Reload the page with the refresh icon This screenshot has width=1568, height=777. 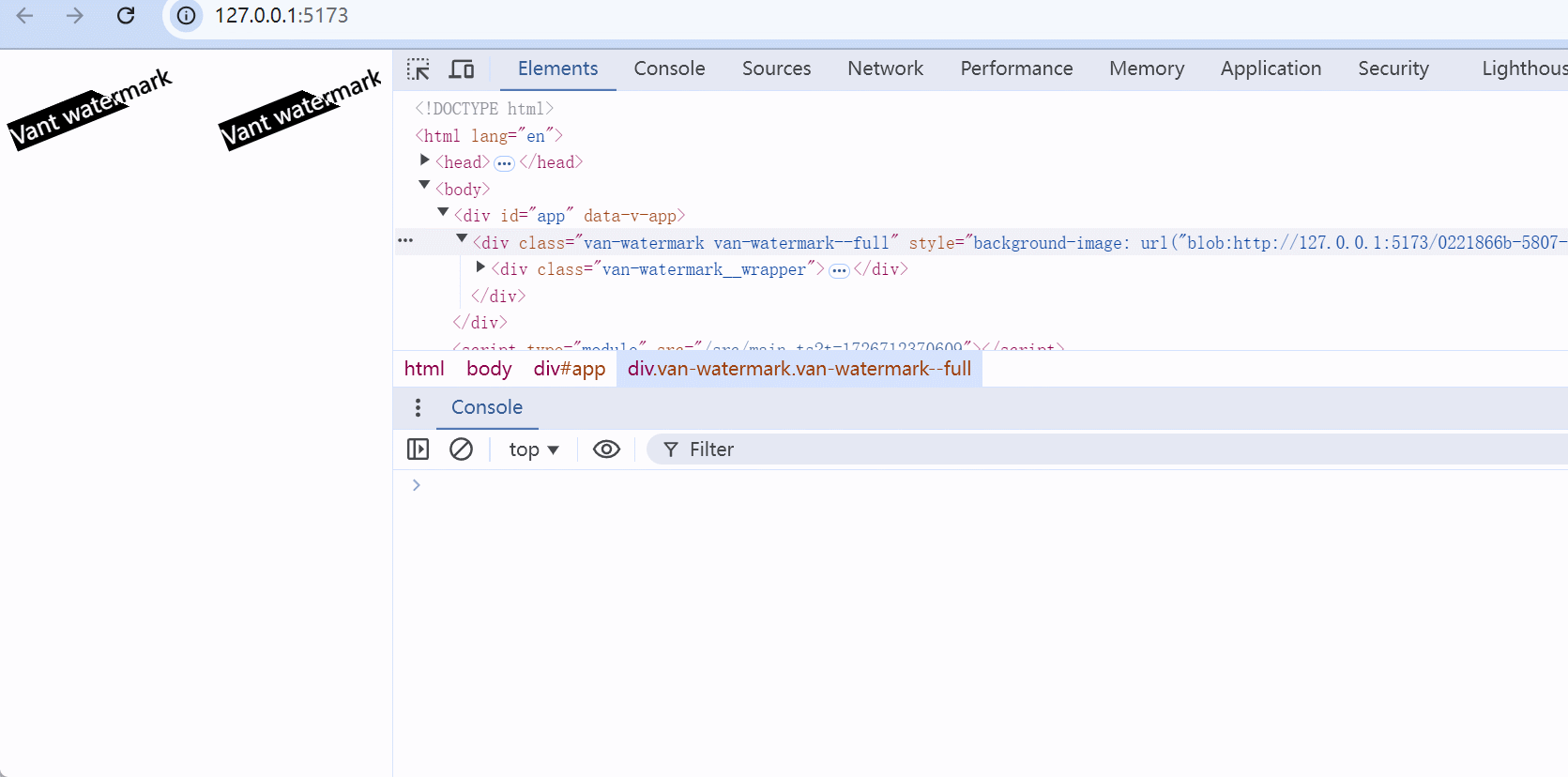tap(126, 16)
